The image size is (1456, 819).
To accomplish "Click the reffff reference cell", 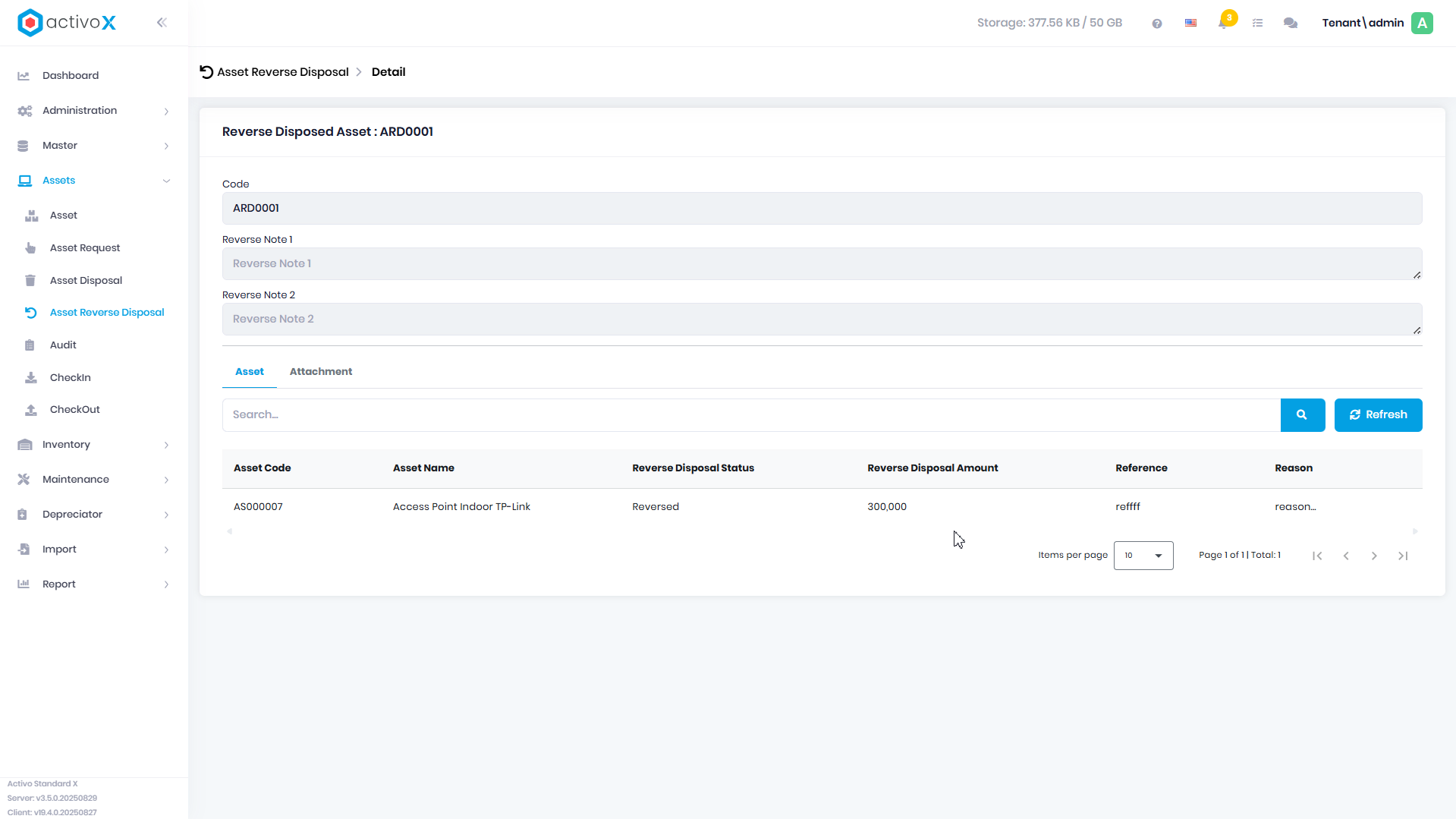I will tap(1127, 507).
